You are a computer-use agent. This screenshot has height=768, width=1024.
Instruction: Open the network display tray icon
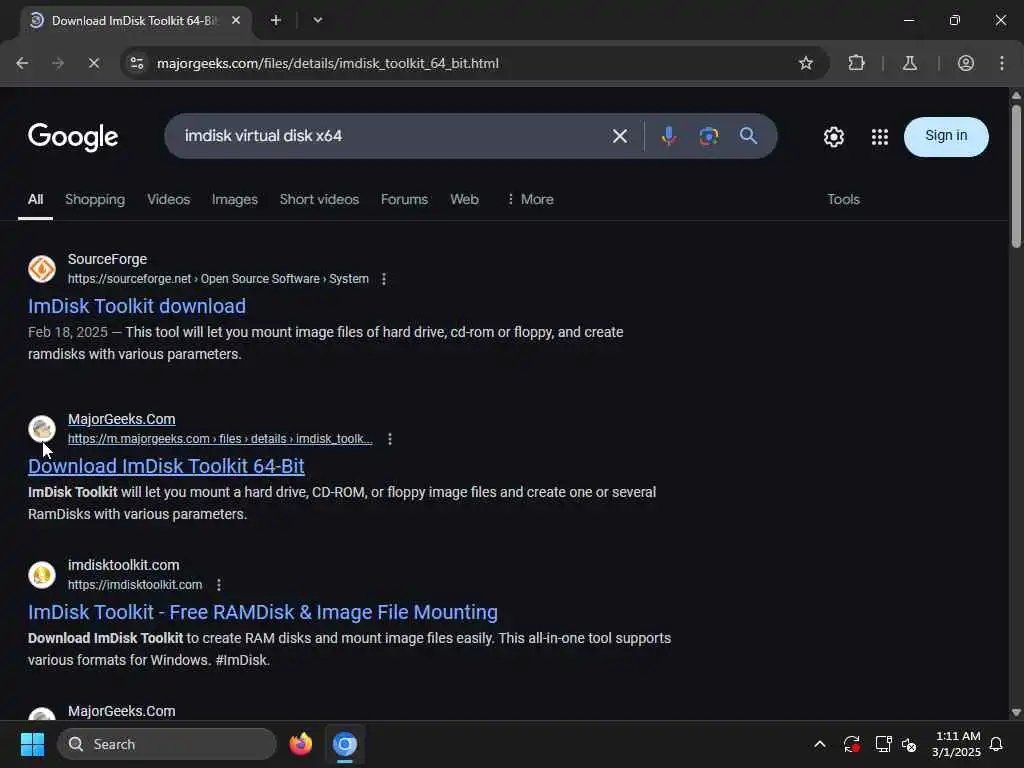[883, 744]
